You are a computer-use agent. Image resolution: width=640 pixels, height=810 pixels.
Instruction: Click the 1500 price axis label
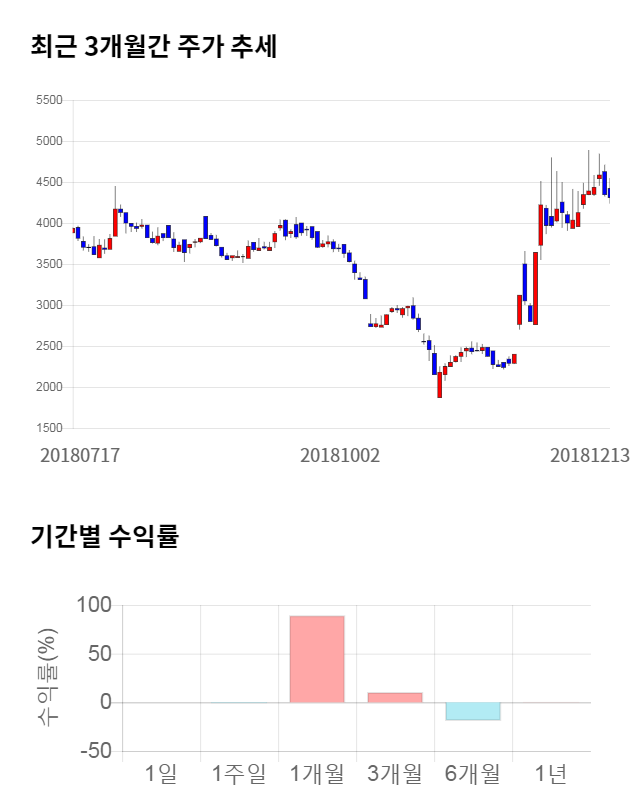click(x=48, y=428)
